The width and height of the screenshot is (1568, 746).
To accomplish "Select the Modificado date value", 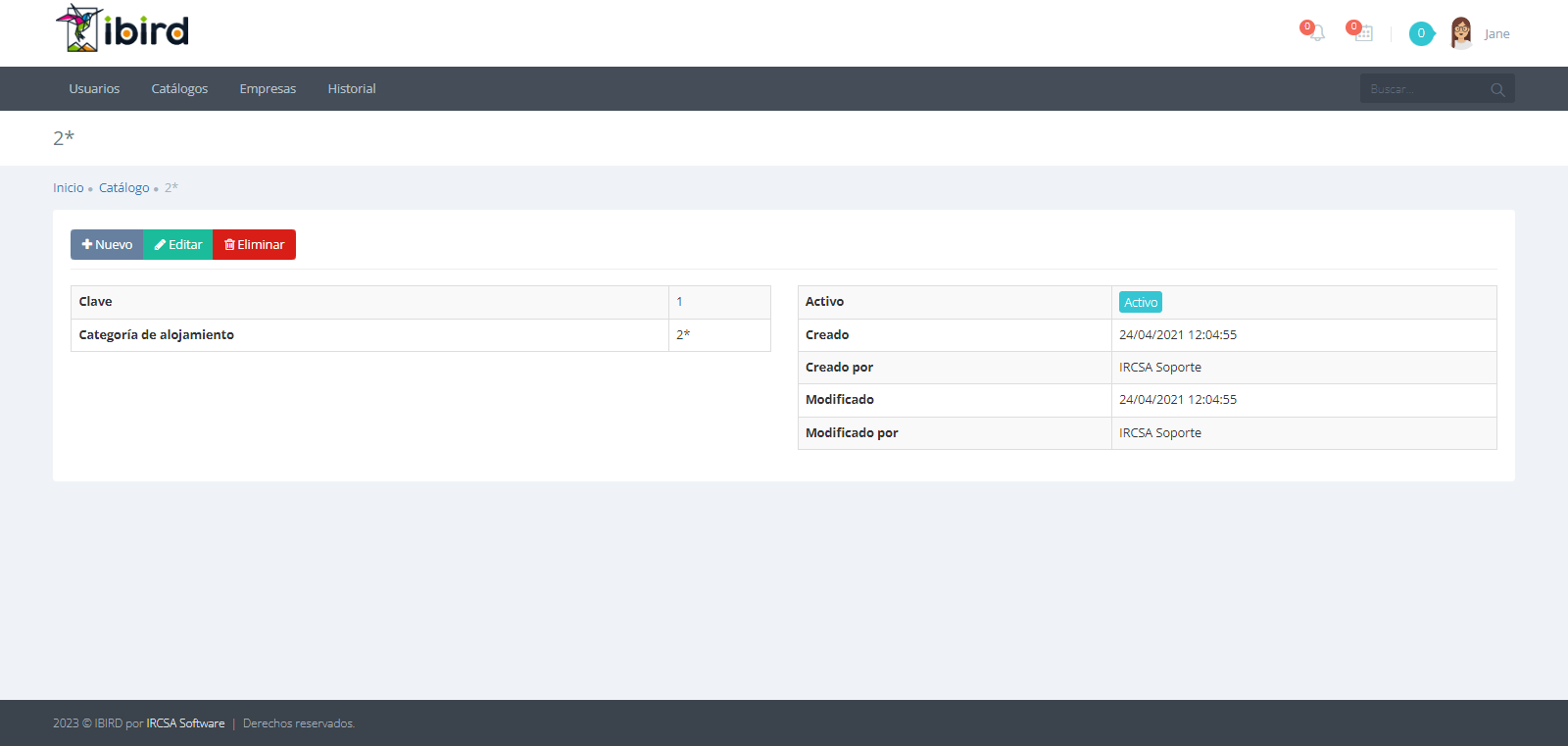I will tap(1178, 399).
